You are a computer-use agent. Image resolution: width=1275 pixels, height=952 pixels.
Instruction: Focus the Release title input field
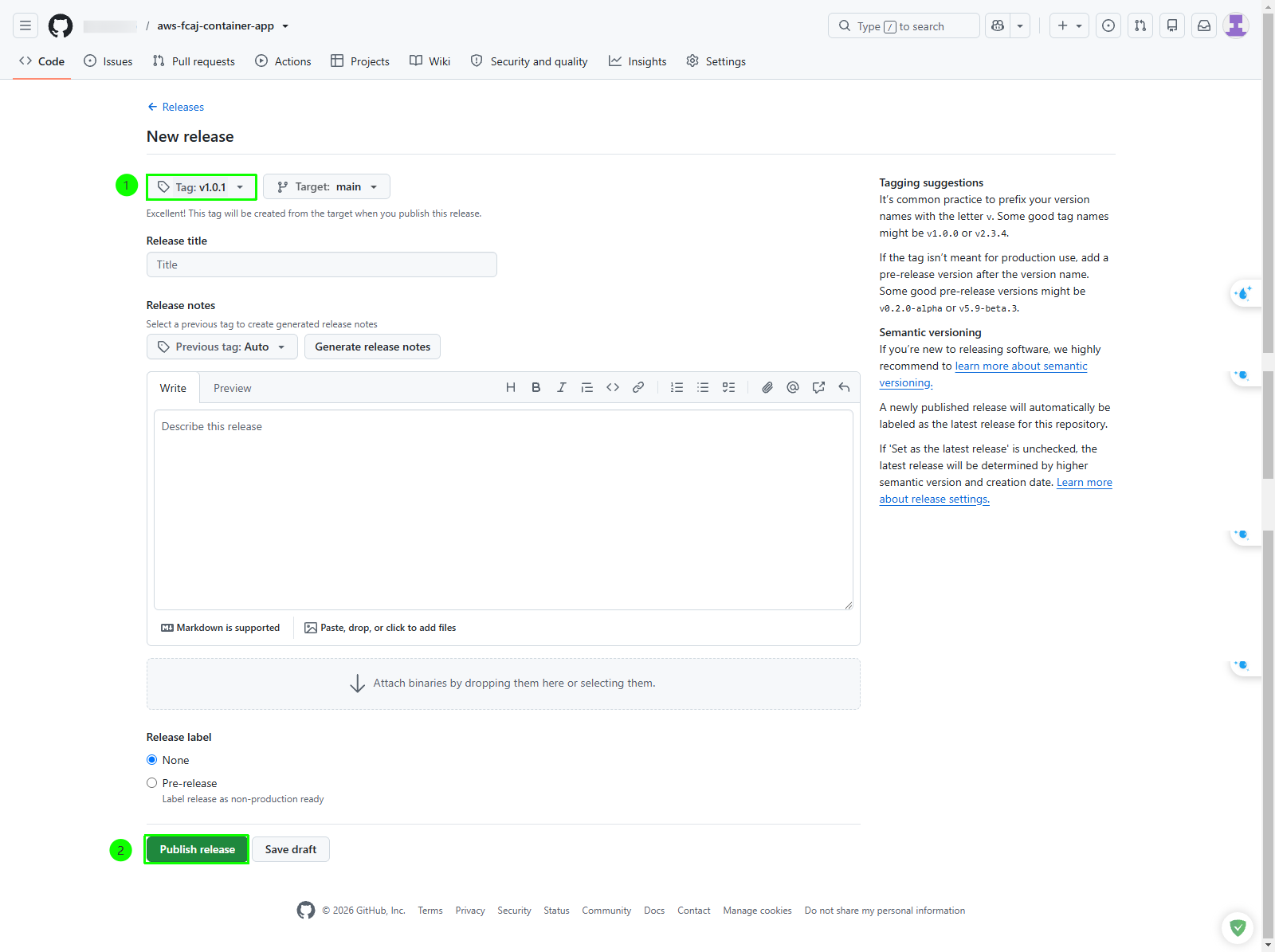pos(322,264)
